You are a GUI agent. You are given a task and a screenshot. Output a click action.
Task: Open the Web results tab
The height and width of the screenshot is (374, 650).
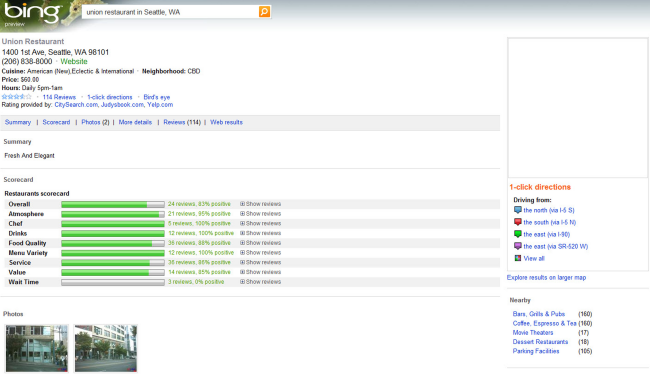pyautogui.click(x=226, y=122)
